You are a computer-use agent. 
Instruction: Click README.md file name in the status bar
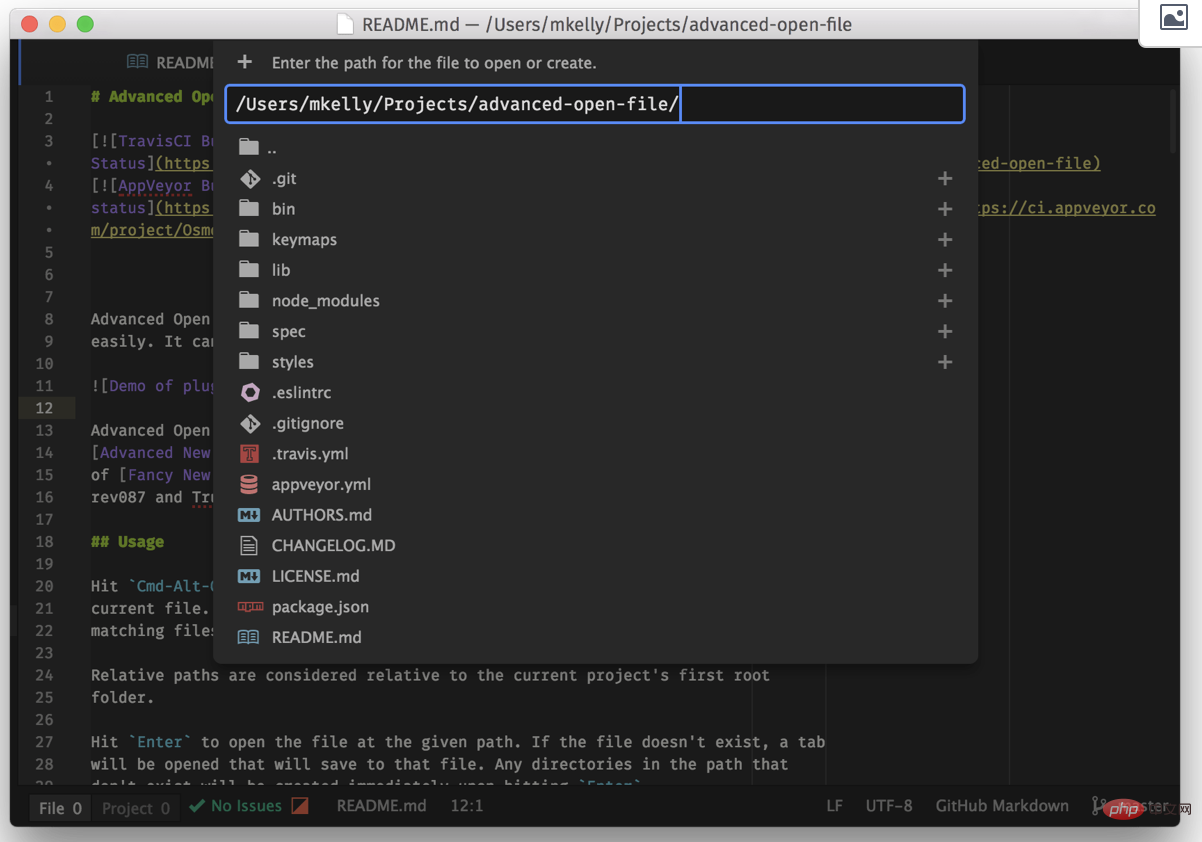[x=381, y=806]
